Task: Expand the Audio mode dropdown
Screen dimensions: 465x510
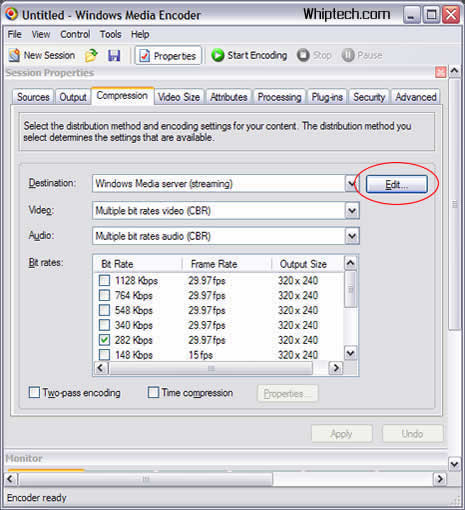Action: (352, 236)
